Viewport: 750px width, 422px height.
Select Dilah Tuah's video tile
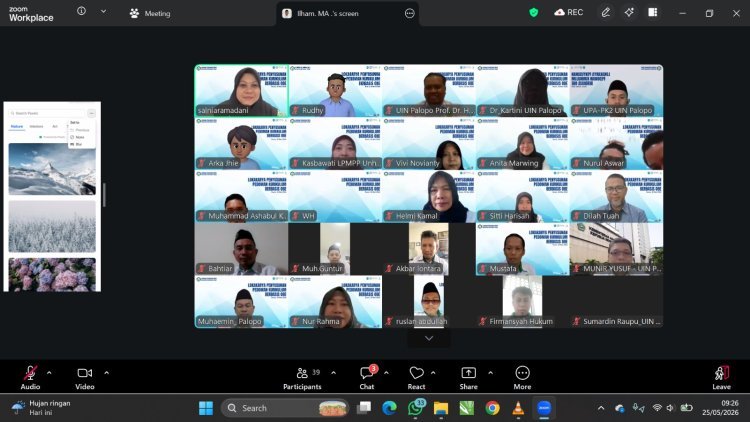(x=617, y=197)
